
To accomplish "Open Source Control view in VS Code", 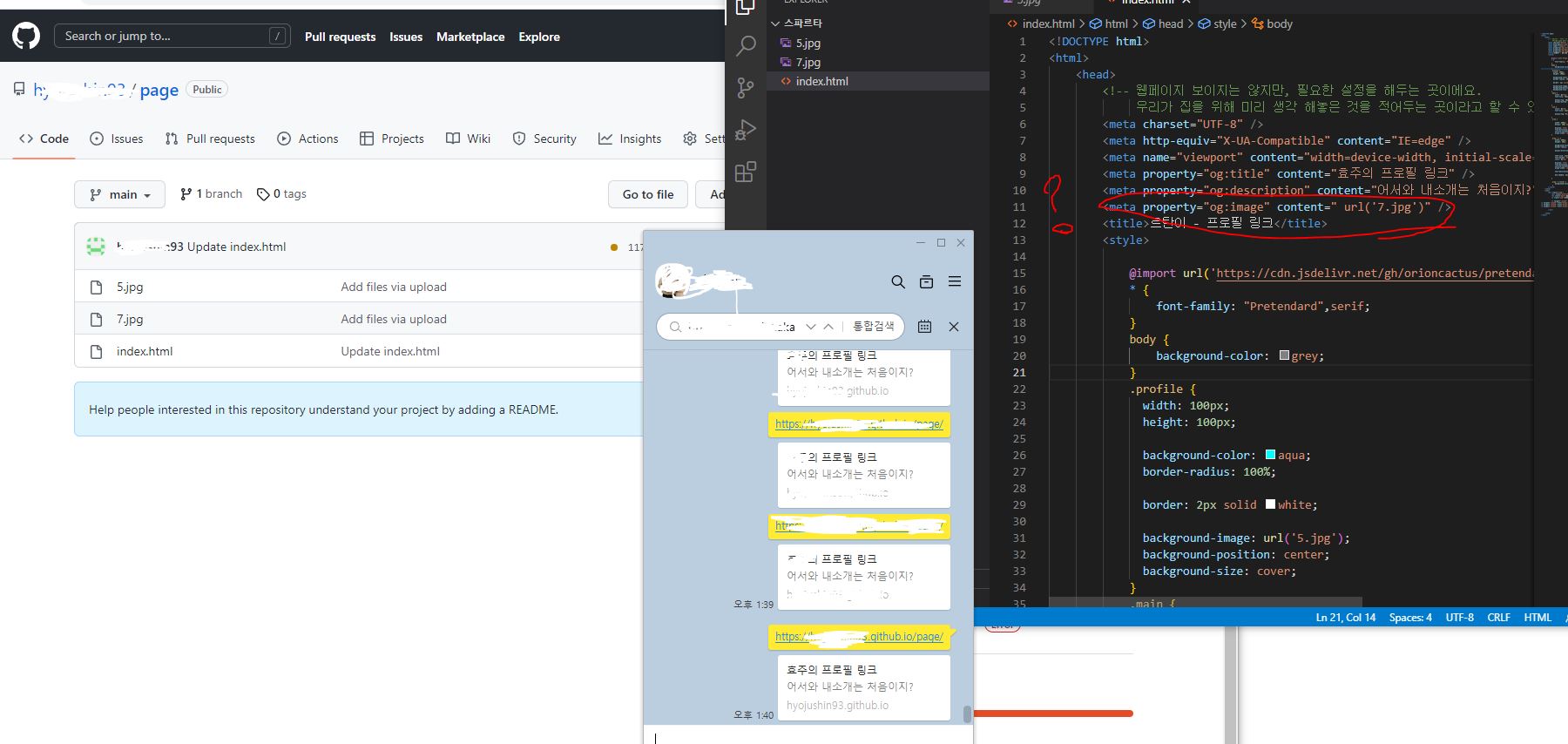I will click(746, 88).
